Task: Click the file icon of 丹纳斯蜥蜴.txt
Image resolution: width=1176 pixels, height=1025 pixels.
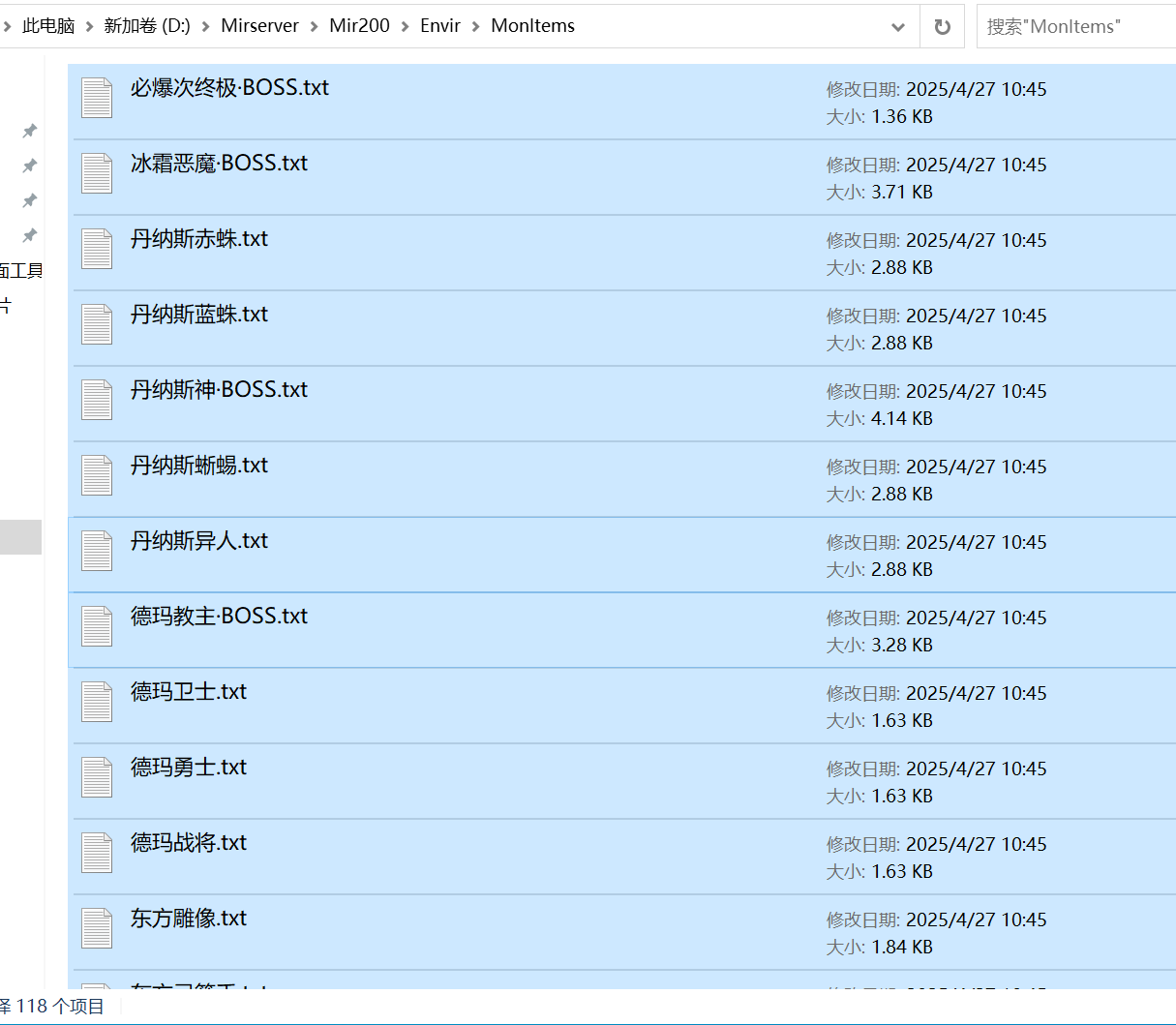Action: click(x=97, y=475)
